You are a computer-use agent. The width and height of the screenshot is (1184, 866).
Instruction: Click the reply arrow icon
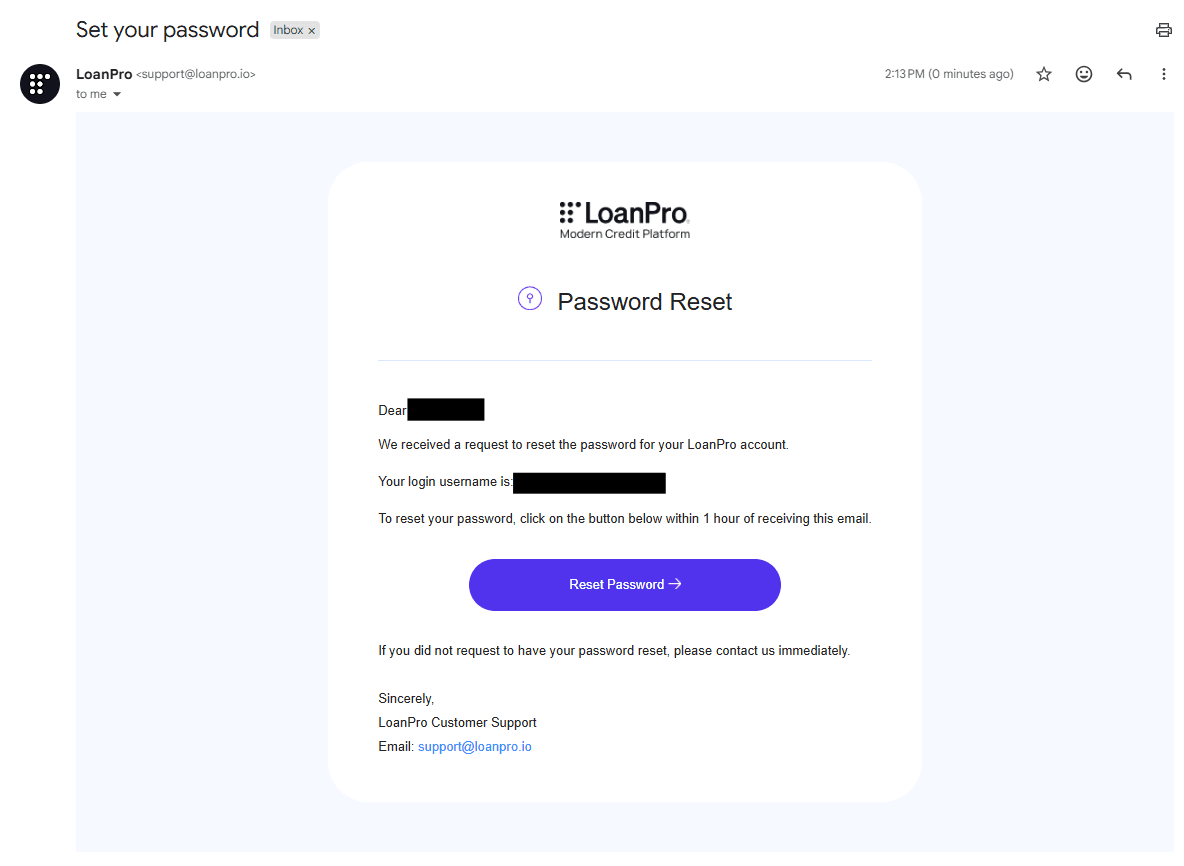point(1124,74)
